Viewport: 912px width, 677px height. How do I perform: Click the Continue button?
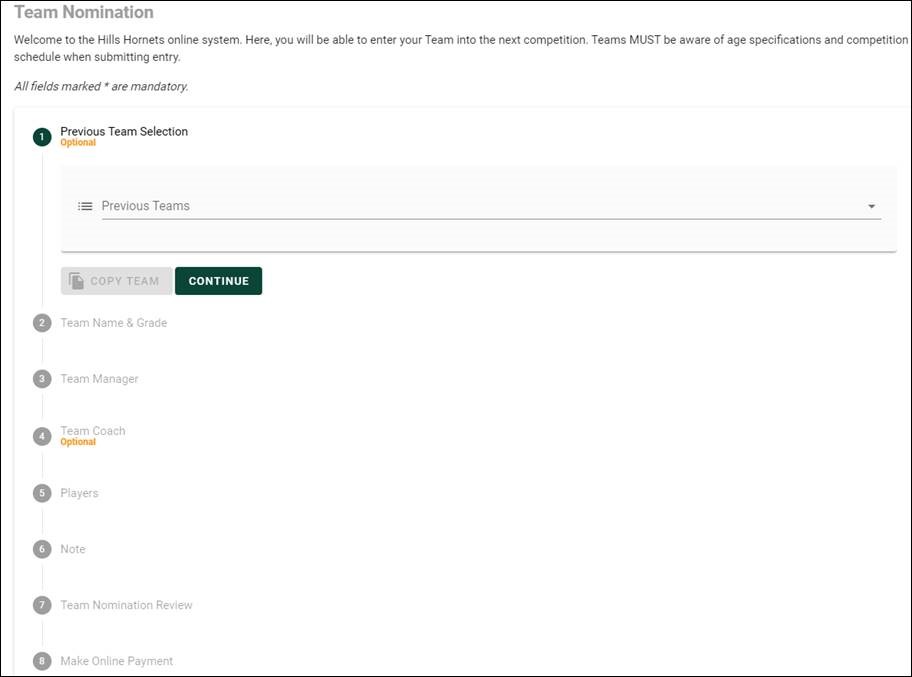[x=219, y=281]
